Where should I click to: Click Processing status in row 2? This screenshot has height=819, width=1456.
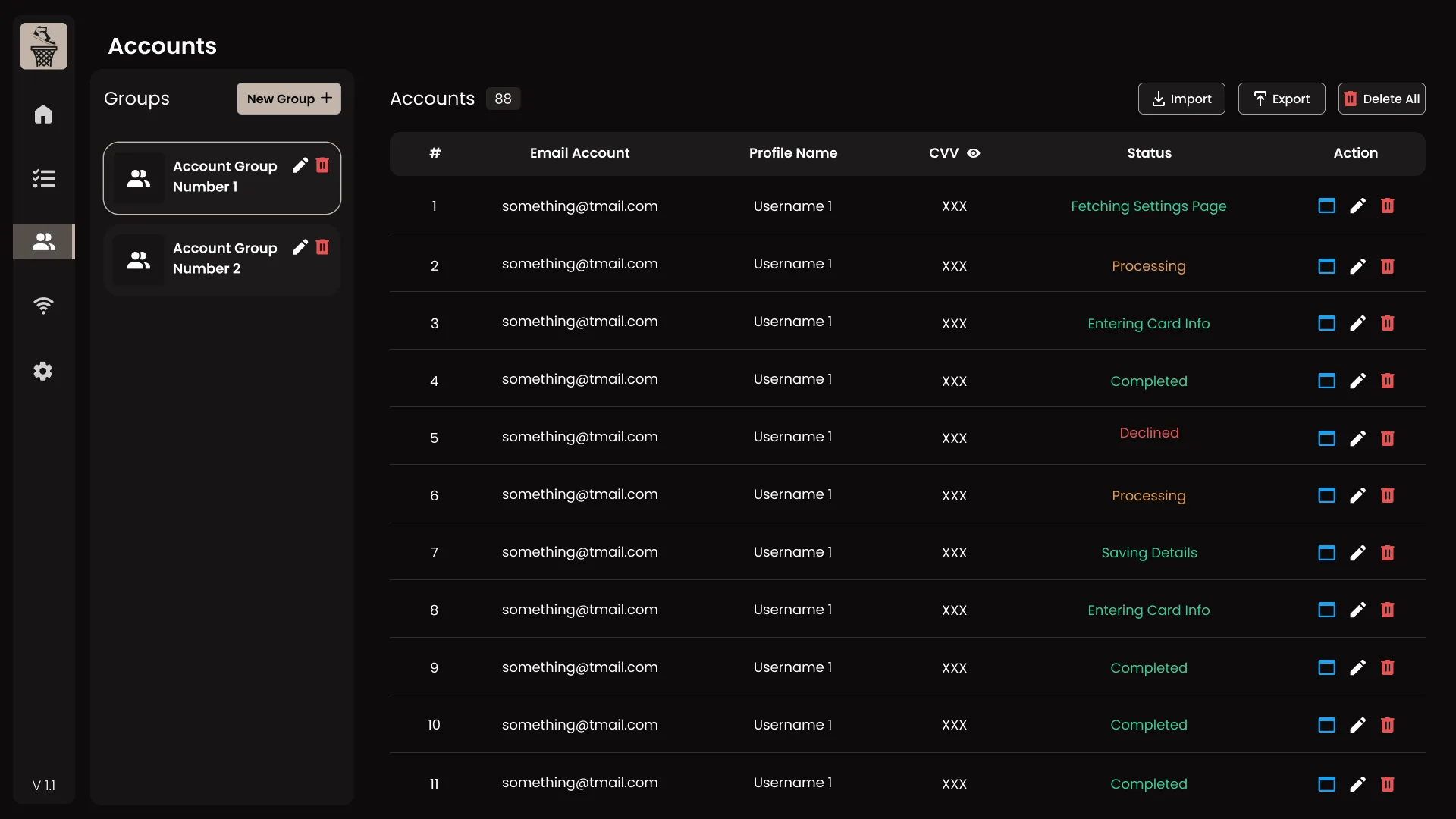[1148, 266]
